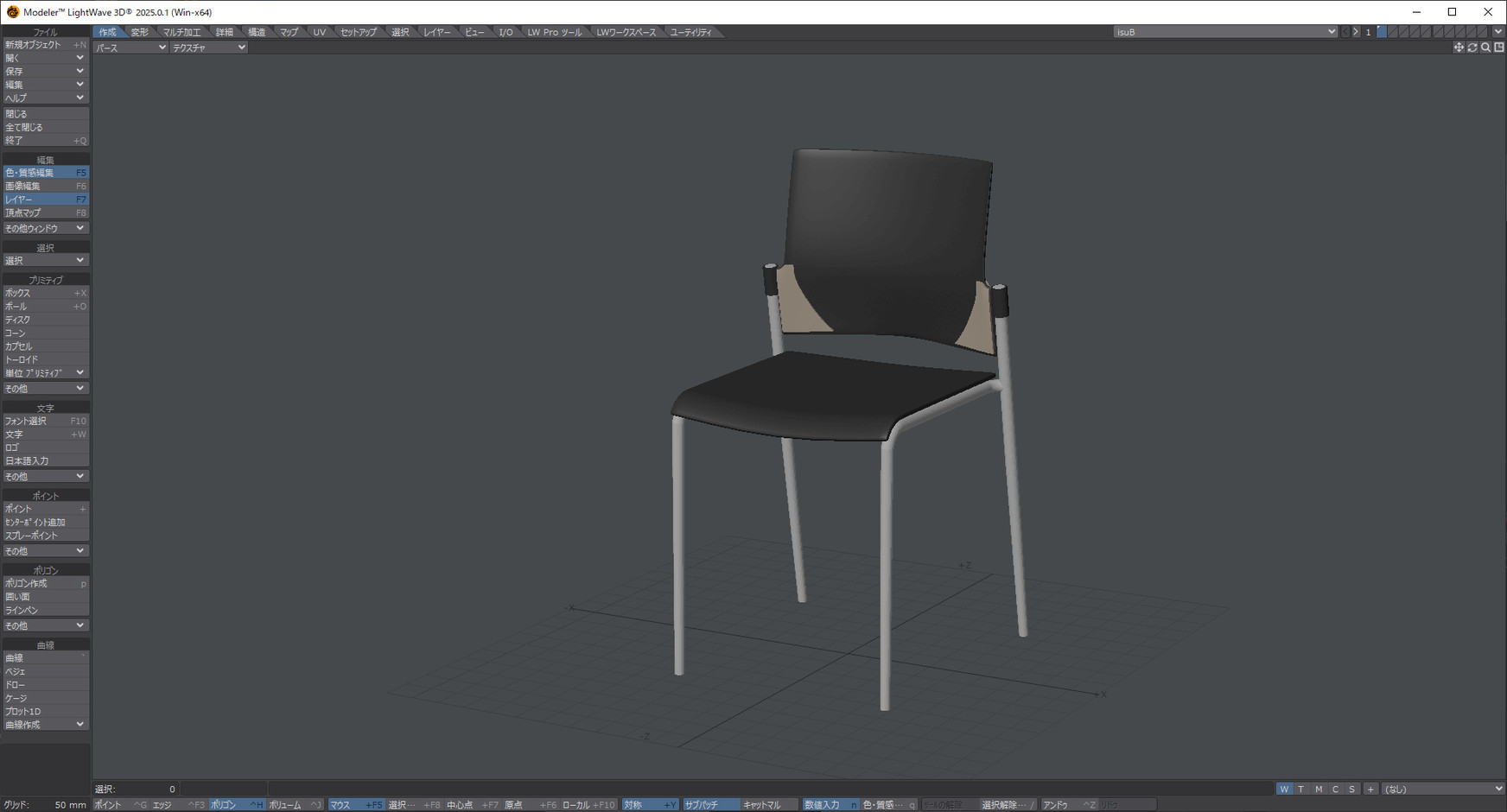Click the viewport move (pan) icon
Image resolution: width=1507 pixels, height=812 pixels.
[1459, 48]
